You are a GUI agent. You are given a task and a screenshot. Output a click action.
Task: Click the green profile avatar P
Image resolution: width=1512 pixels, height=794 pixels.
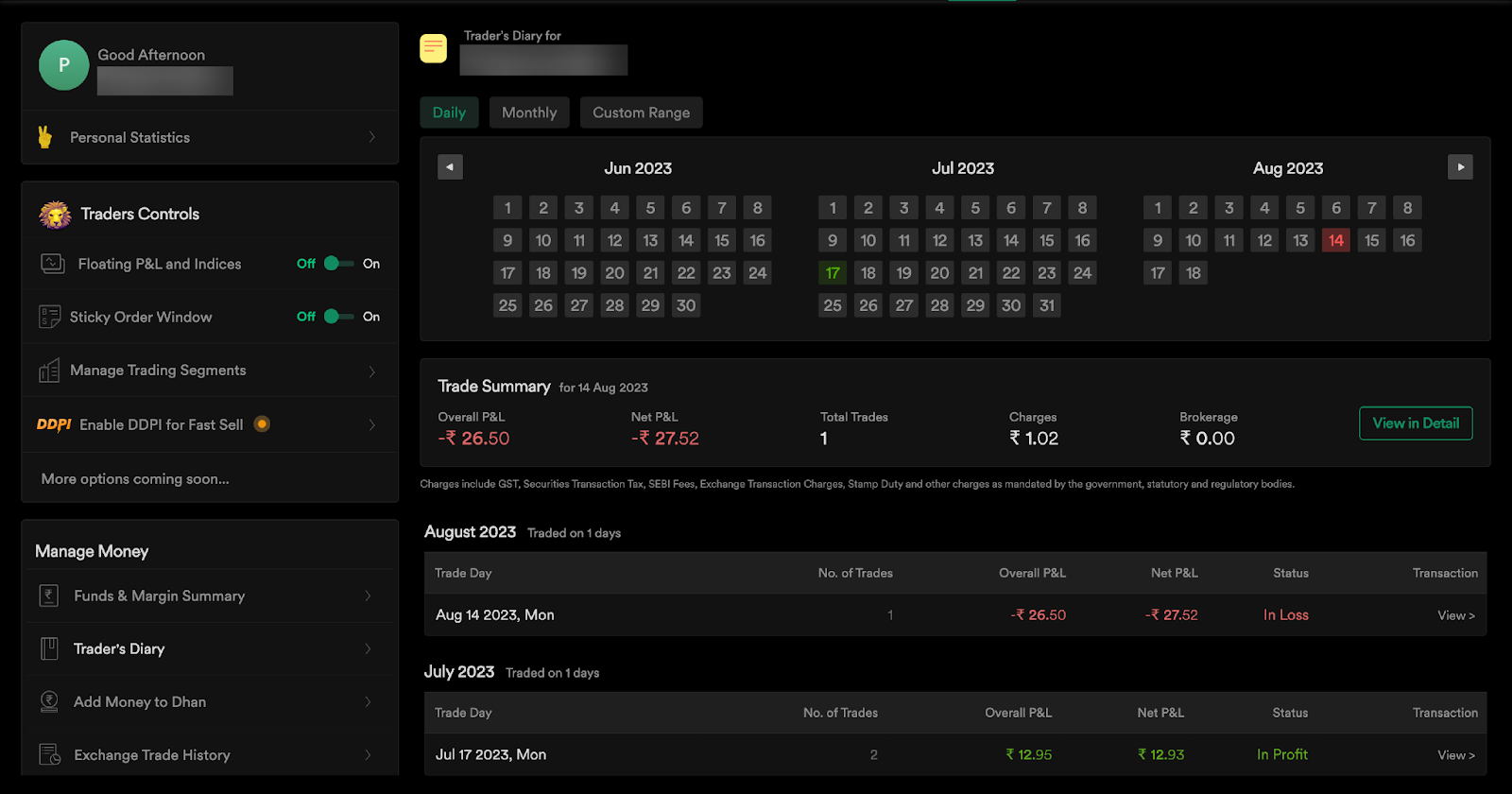coord(64,65)
